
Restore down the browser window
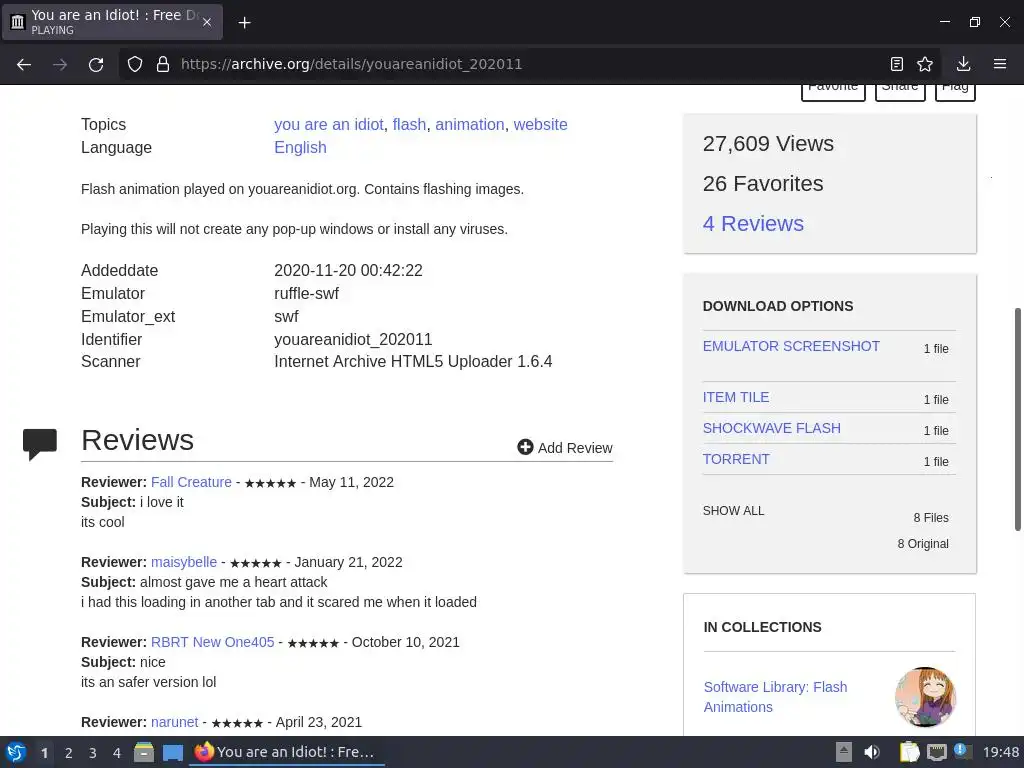[x=974, y=22]
